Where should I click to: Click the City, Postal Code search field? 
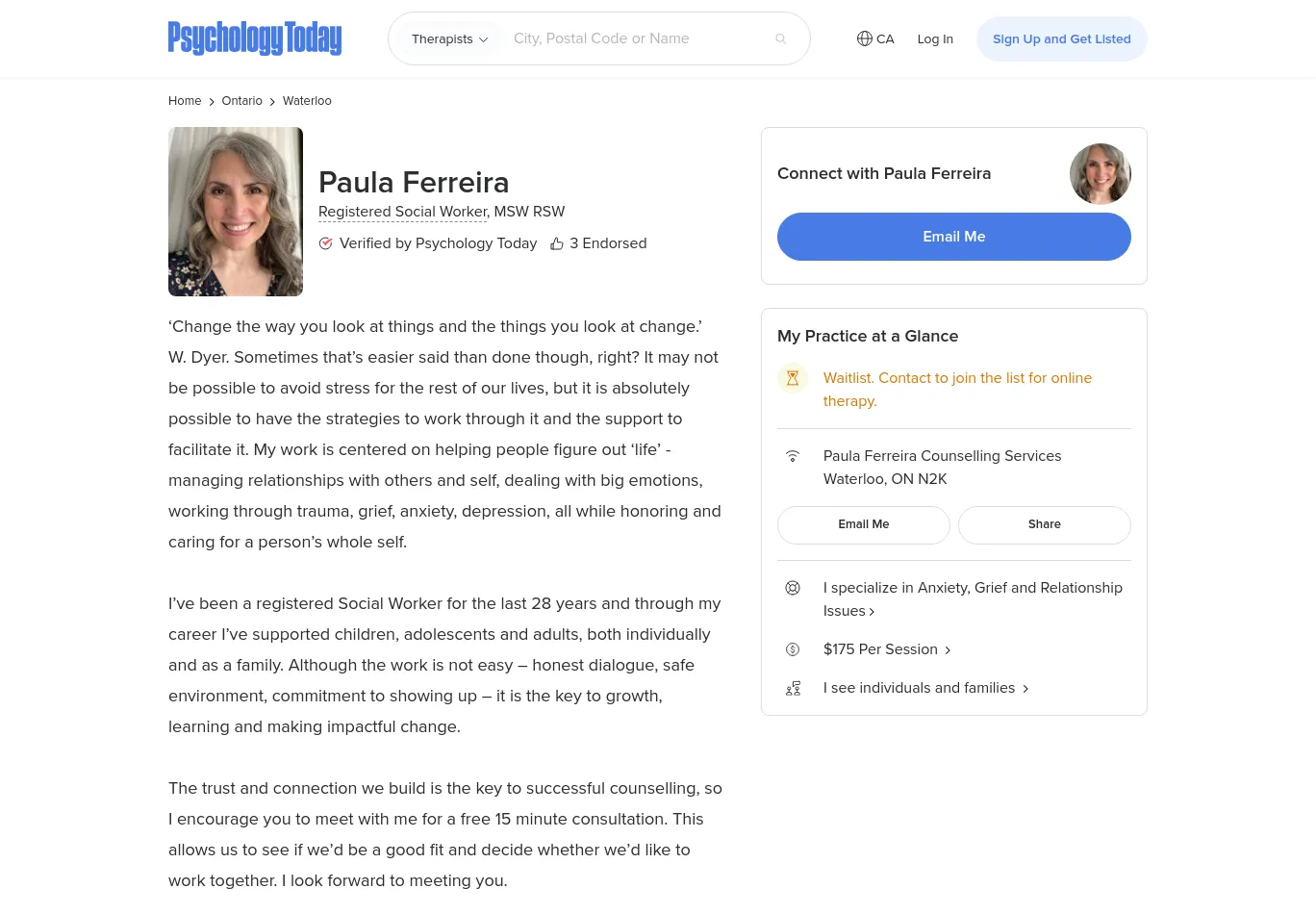[635, 38]
